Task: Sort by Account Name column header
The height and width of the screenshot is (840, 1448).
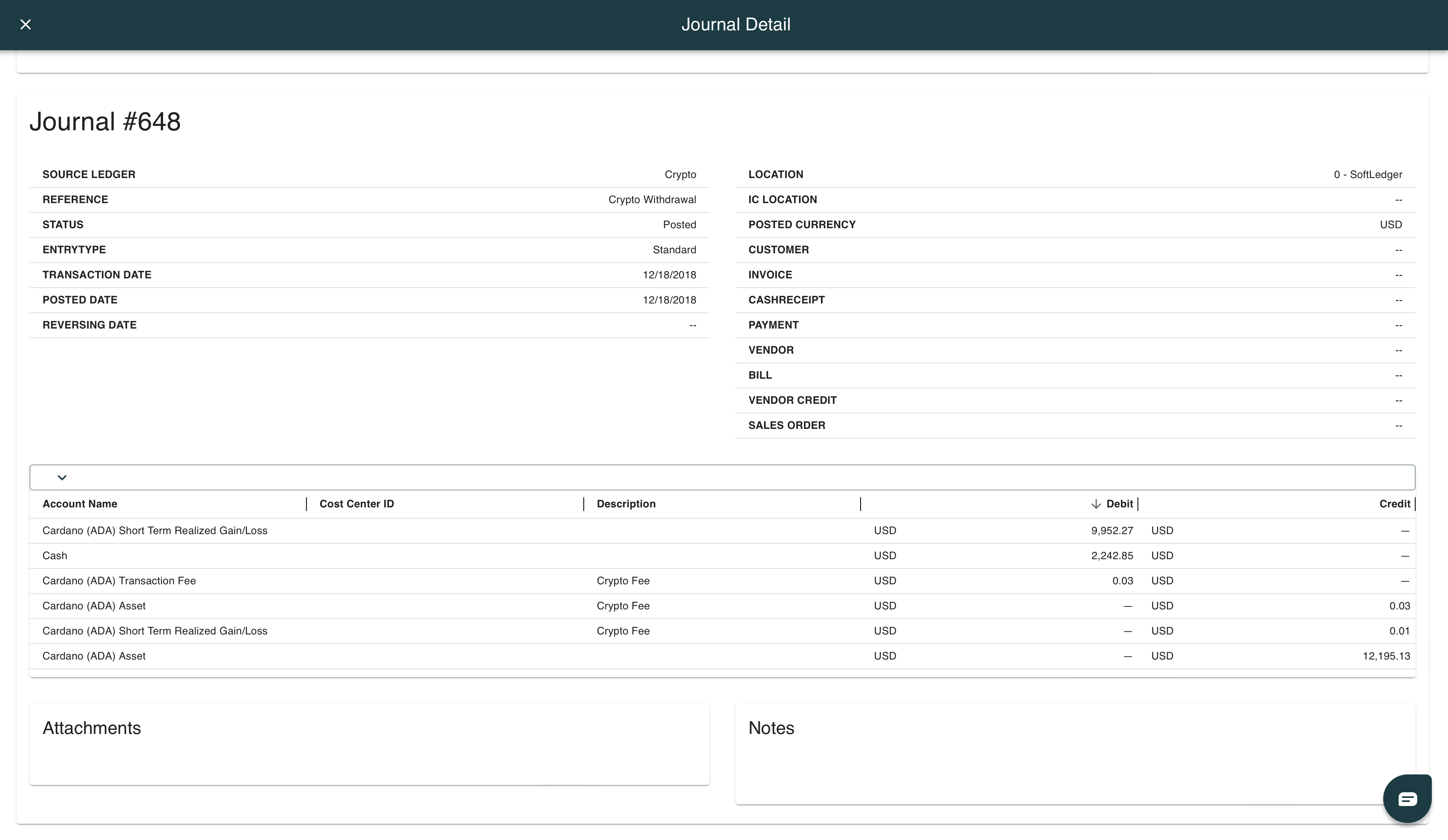Action: pos(80,503)
